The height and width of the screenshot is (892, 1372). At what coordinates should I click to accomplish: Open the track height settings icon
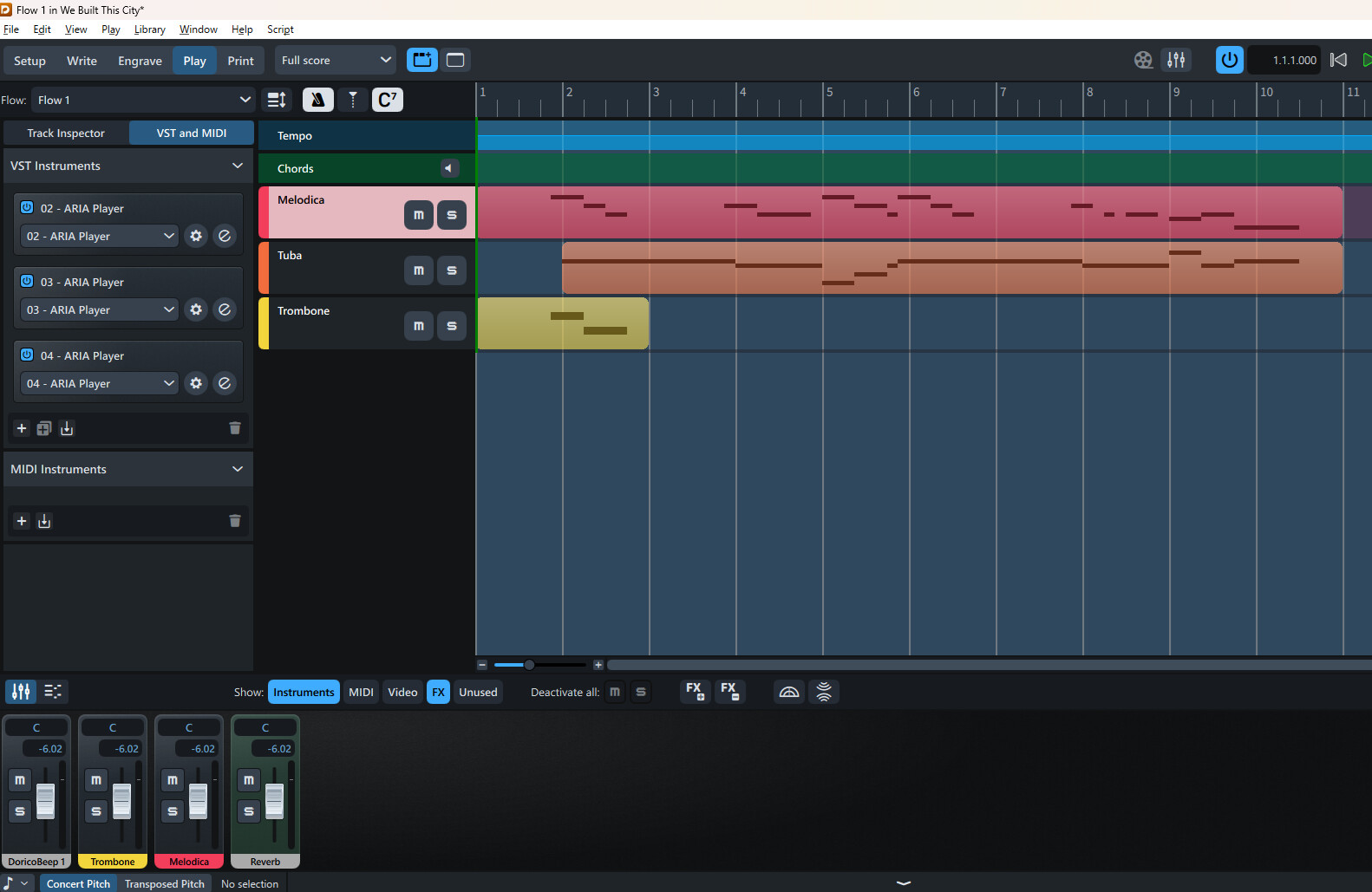point(277,100)
